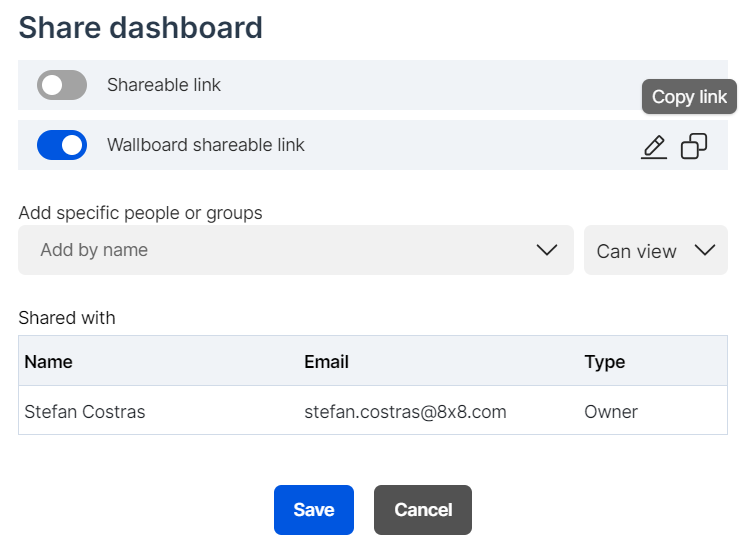The width and height of the screenshot is (742, 557).
Task: Click the Owner type cell
Action: click(610, 412)
